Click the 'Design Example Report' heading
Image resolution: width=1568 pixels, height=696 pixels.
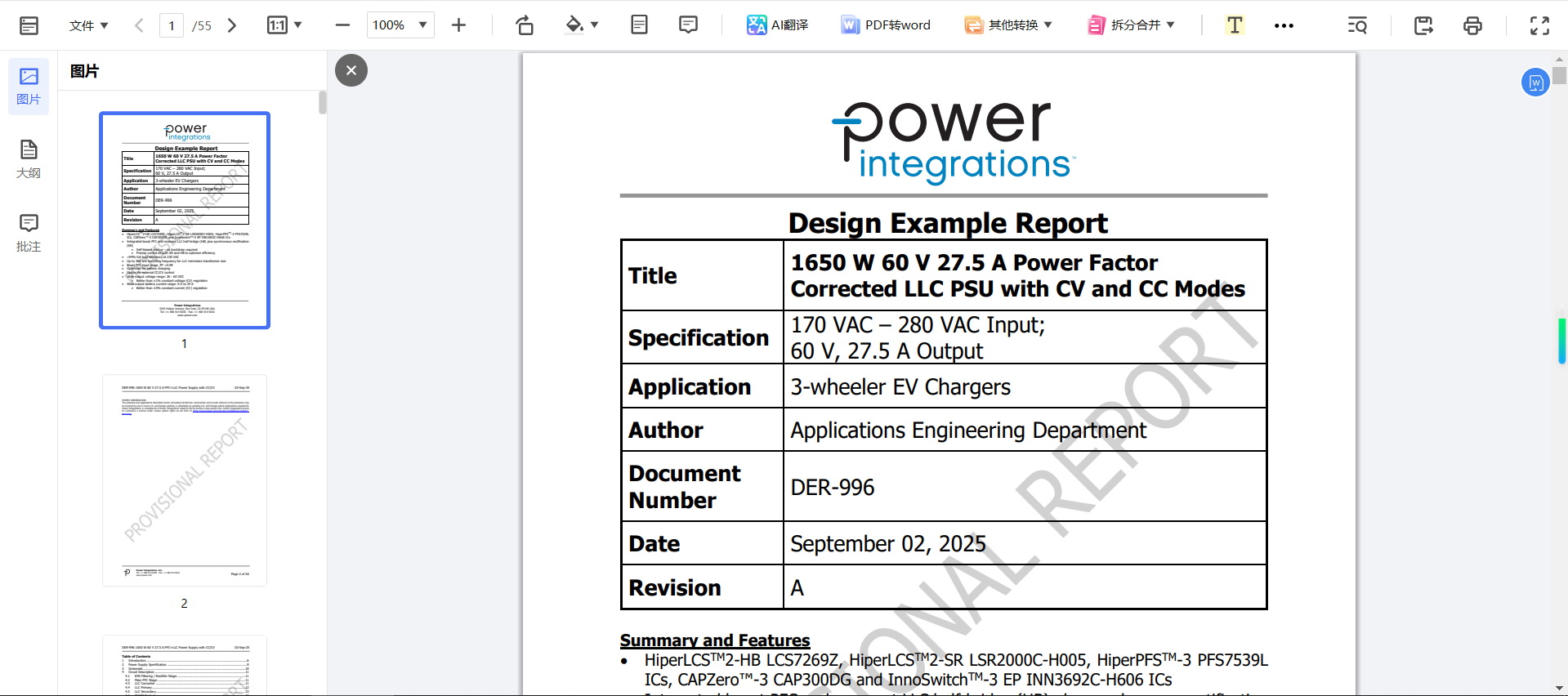click(948, 223)
